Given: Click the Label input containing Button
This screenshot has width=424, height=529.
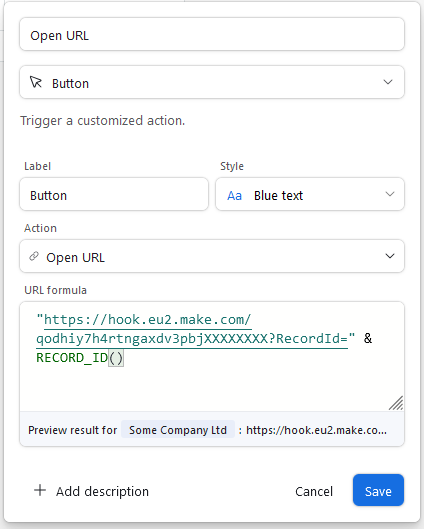Looking at the screenshot, I should 114,194.
